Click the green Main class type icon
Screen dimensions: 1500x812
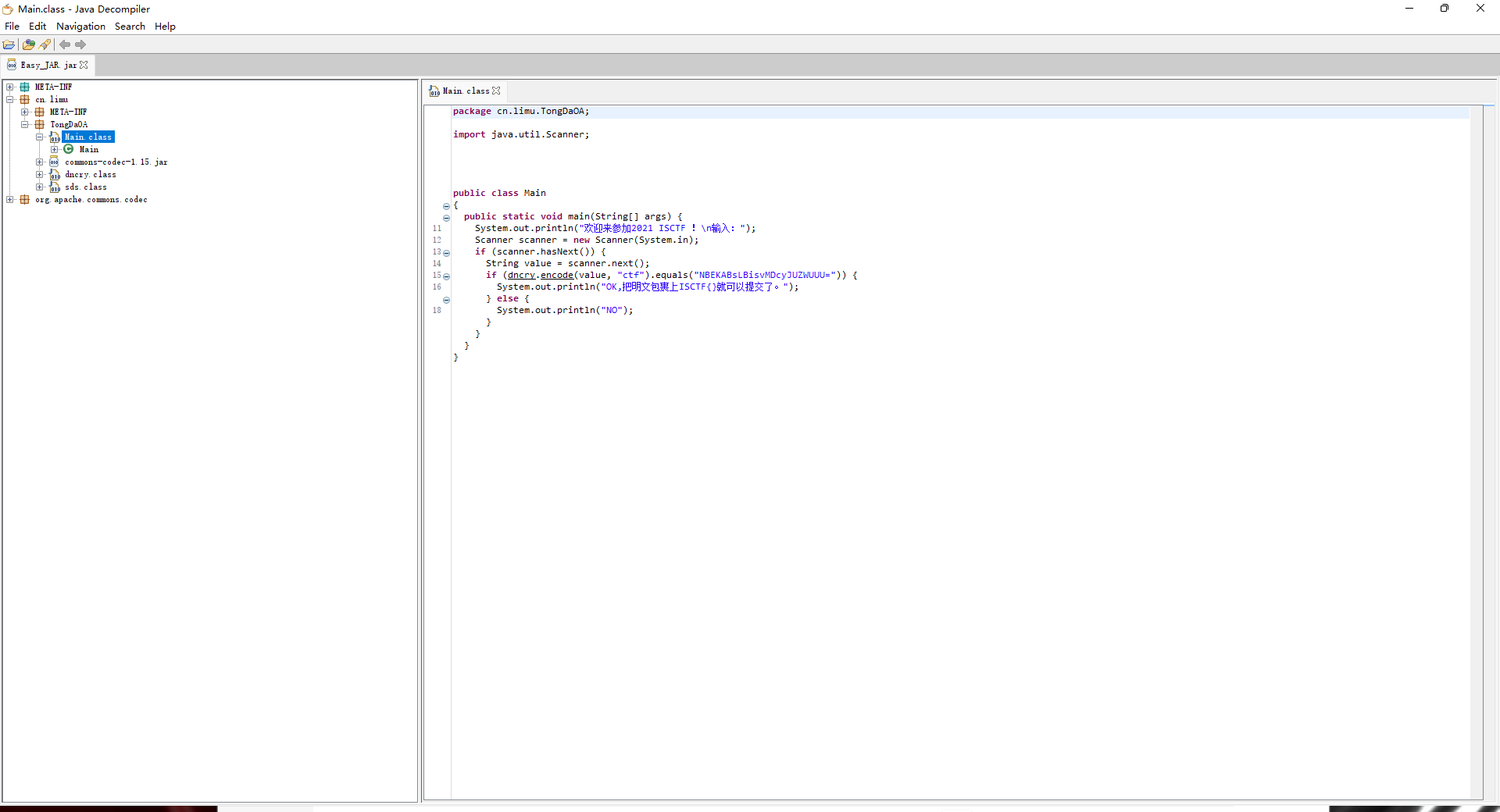coord(69,149)
